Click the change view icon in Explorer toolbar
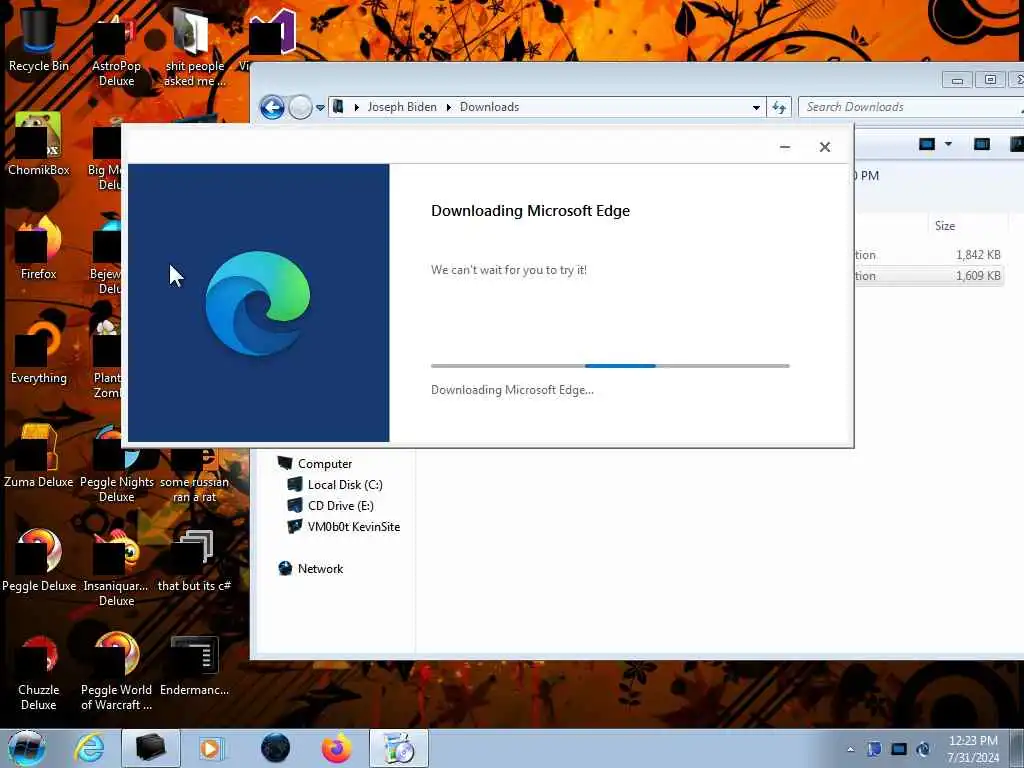This screenshot has height=768, width=1024. (x=927, y=144)
